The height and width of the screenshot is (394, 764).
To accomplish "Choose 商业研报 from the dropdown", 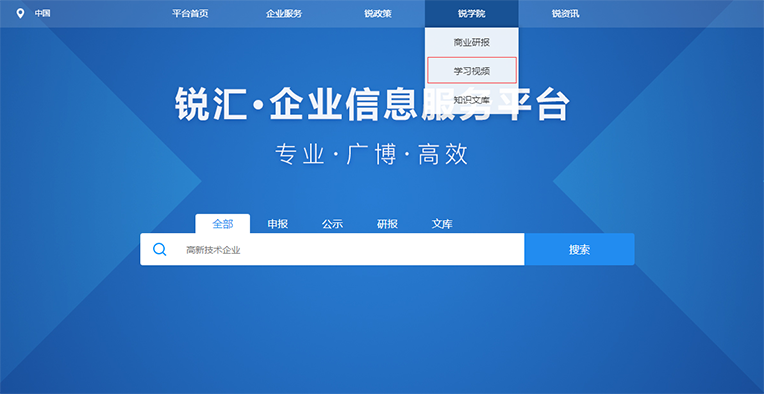I will (x=472, y=42).
